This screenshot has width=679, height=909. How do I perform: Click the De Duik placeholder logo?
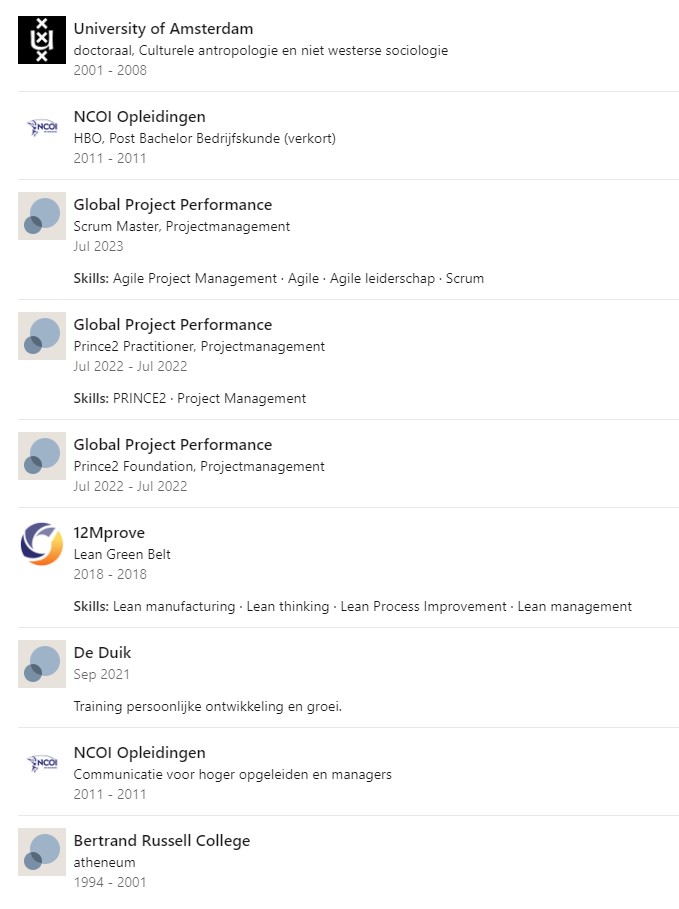click(x=42, y=664)
